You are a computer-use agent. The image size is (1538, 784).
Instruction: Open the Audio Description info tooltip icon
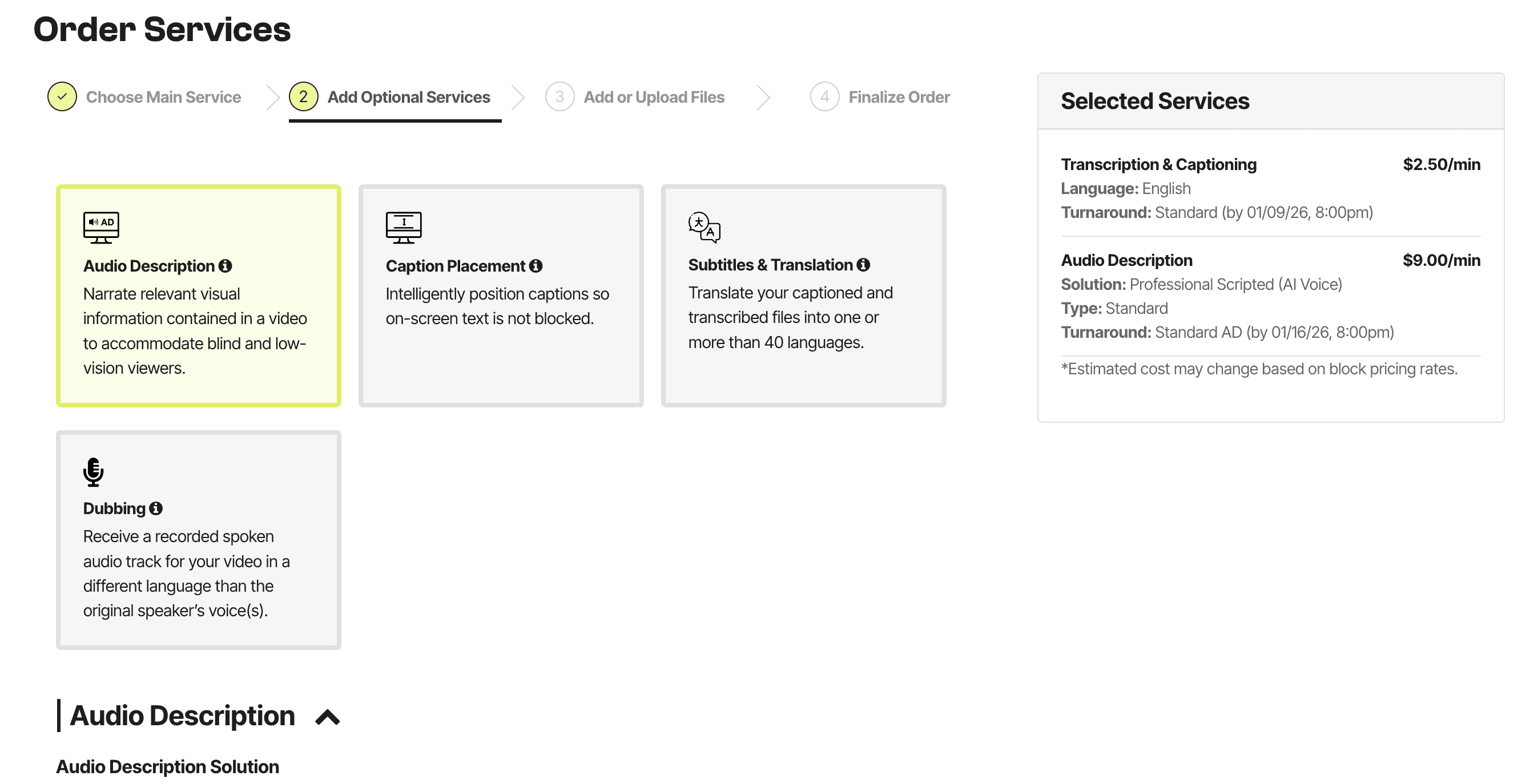pos(225,265)
